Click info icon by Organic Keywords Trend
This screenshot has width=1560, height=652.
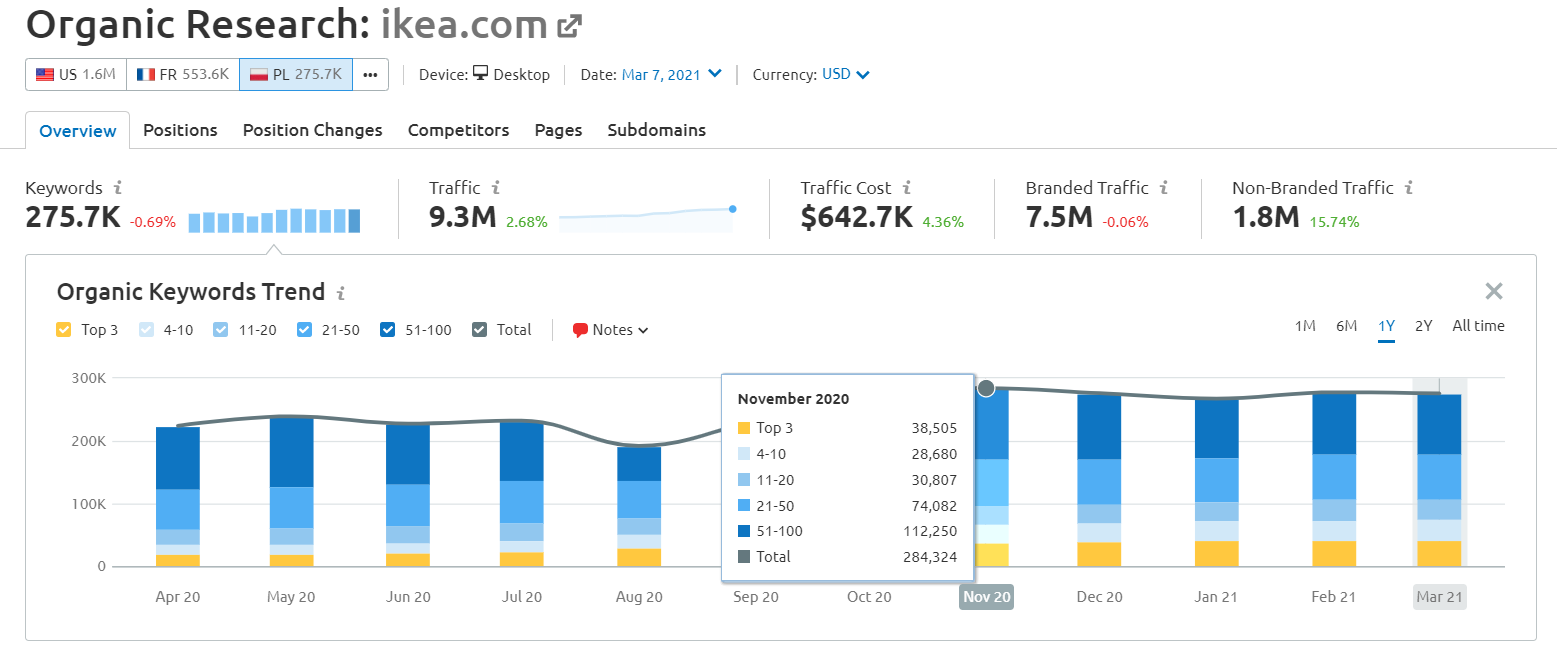click(341, 293)
